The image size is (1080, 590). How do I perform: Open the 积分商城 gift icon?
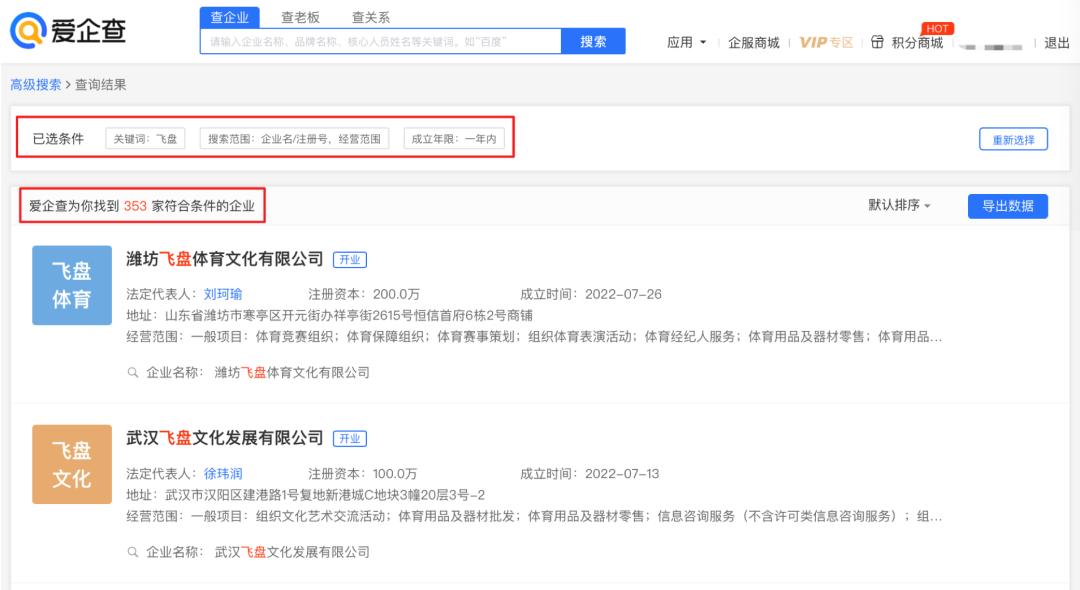tap(877, 43)
